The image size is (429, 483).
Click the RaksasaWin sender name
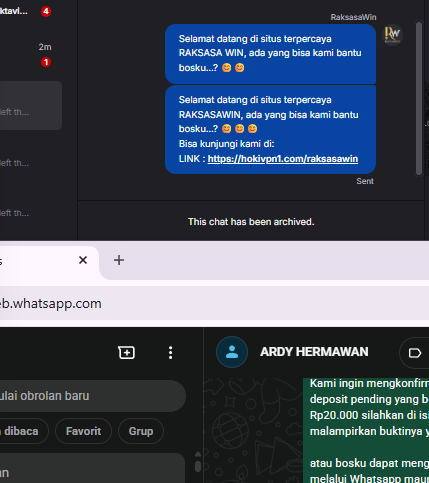click(353, 17)
